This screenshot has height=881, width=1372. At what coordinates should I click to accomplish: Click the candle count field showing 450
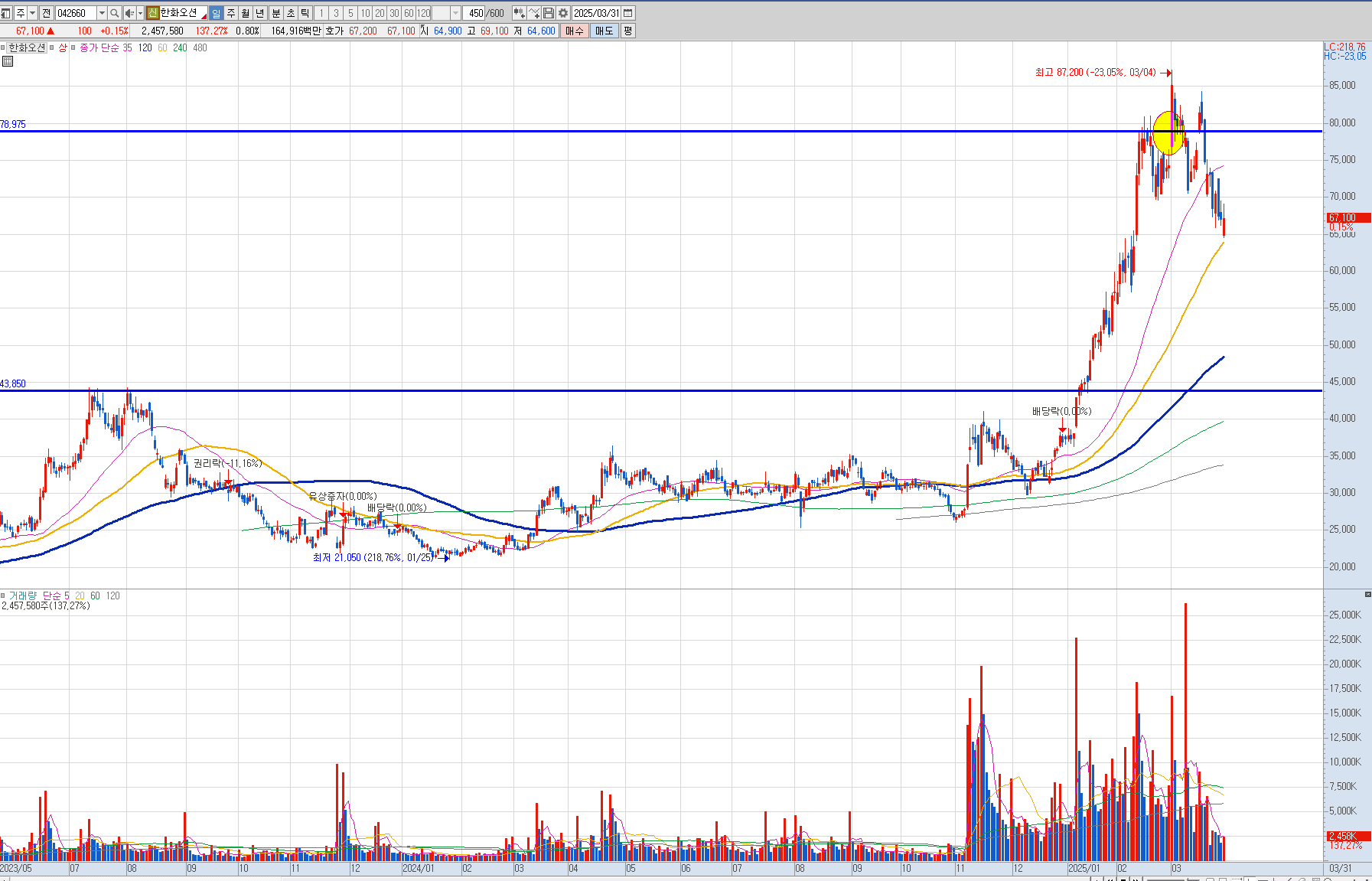tap(474, 13)
